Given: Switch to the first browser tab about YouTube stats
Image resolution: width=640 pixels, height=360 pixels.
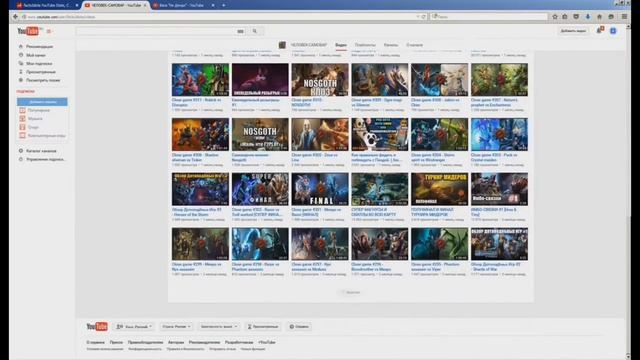Looking at the screenshot, I should pos(47,5).
